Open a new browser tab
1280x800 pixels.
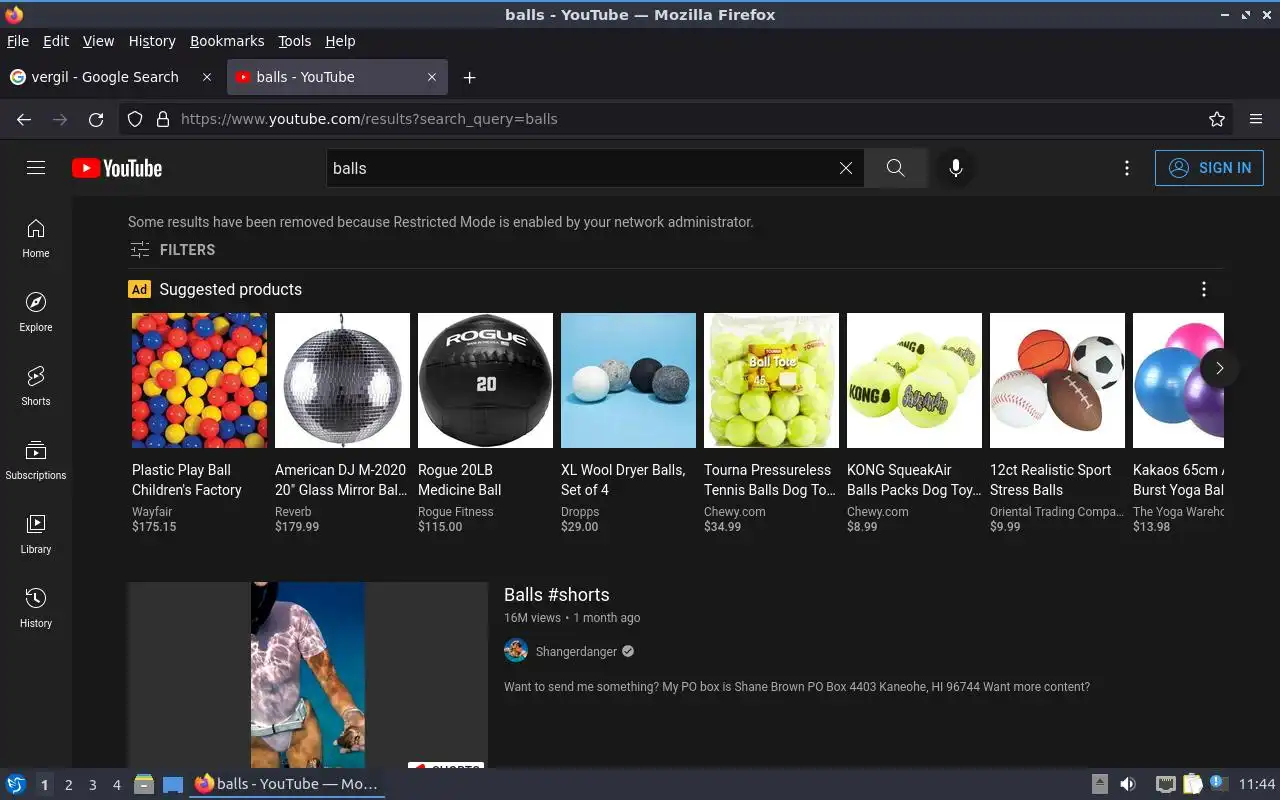coord(469,77)
